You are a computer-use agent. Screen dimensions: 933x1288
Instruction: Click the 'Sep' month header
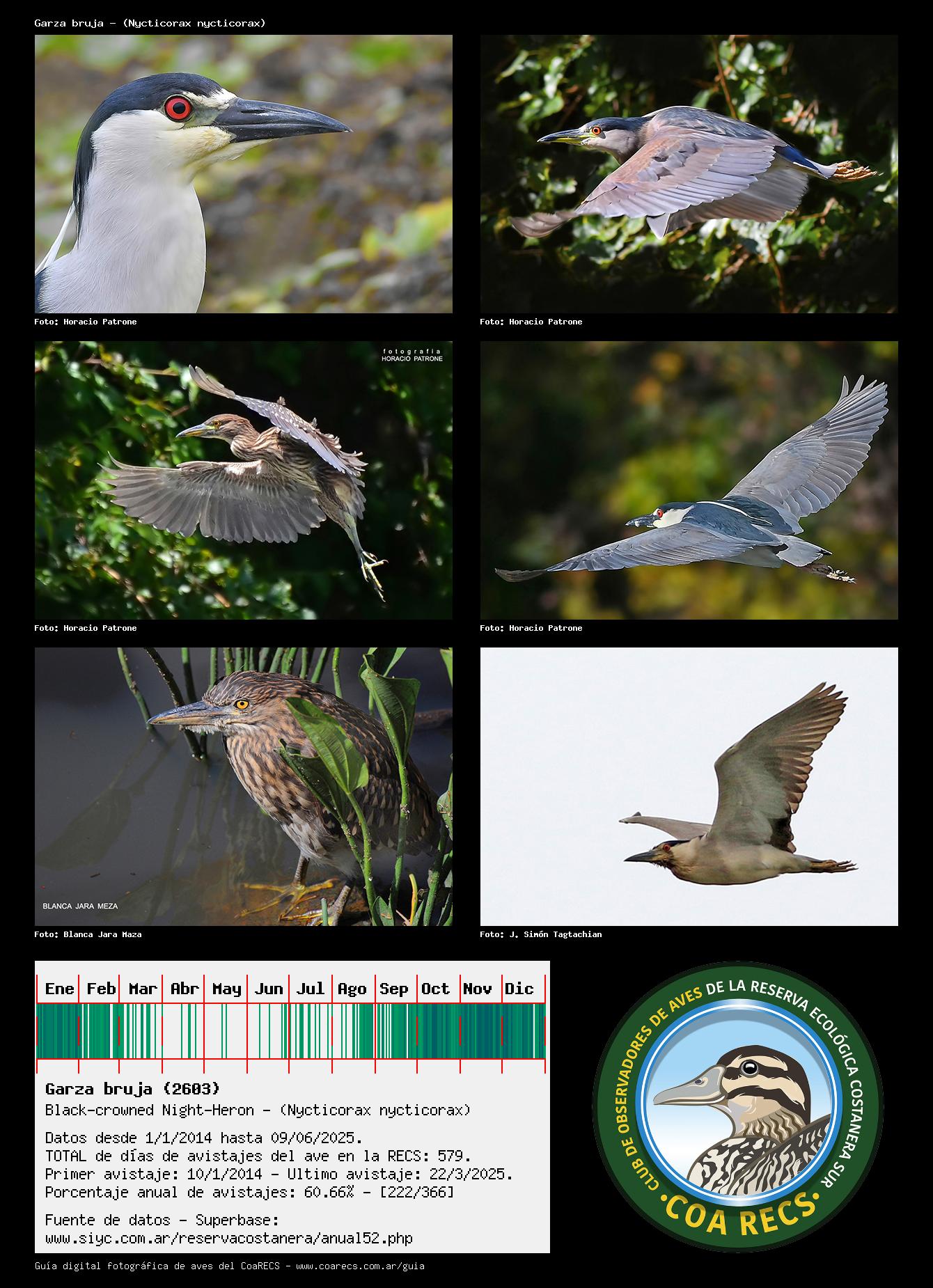pyautogui.click(x=393, y=989)
